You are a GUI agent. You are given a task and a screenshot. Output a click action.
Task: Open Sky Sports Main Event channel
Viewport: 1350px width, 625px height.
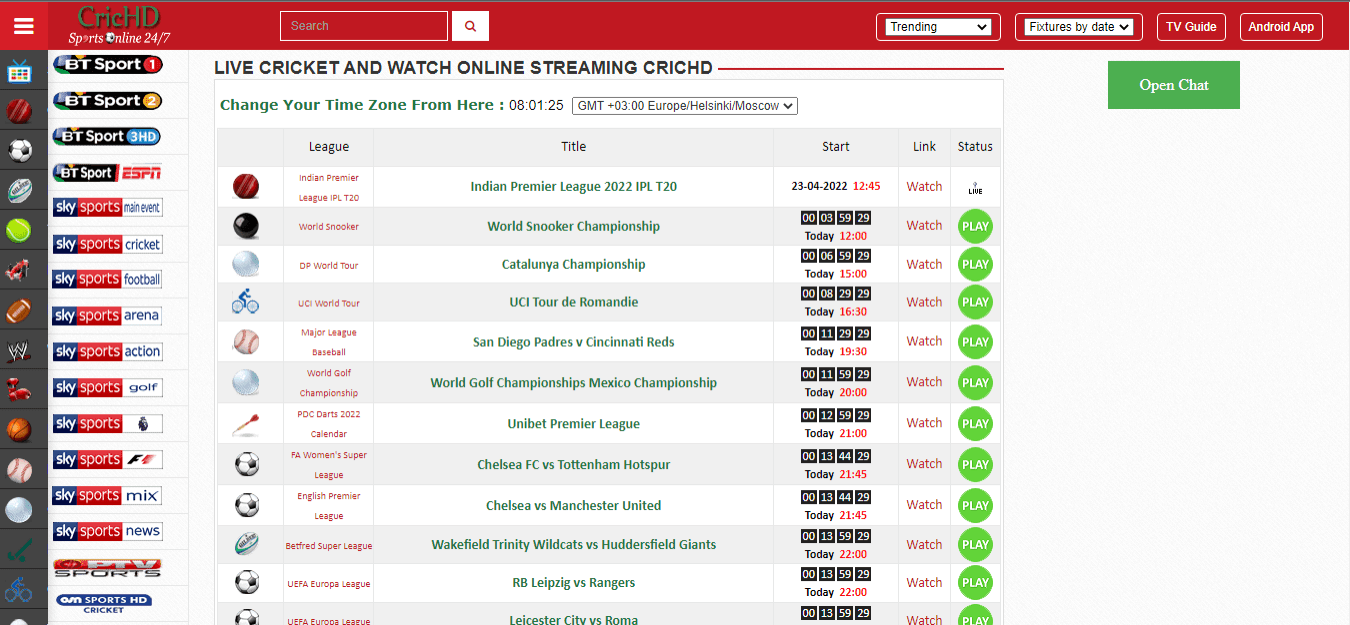coord(107,208)
